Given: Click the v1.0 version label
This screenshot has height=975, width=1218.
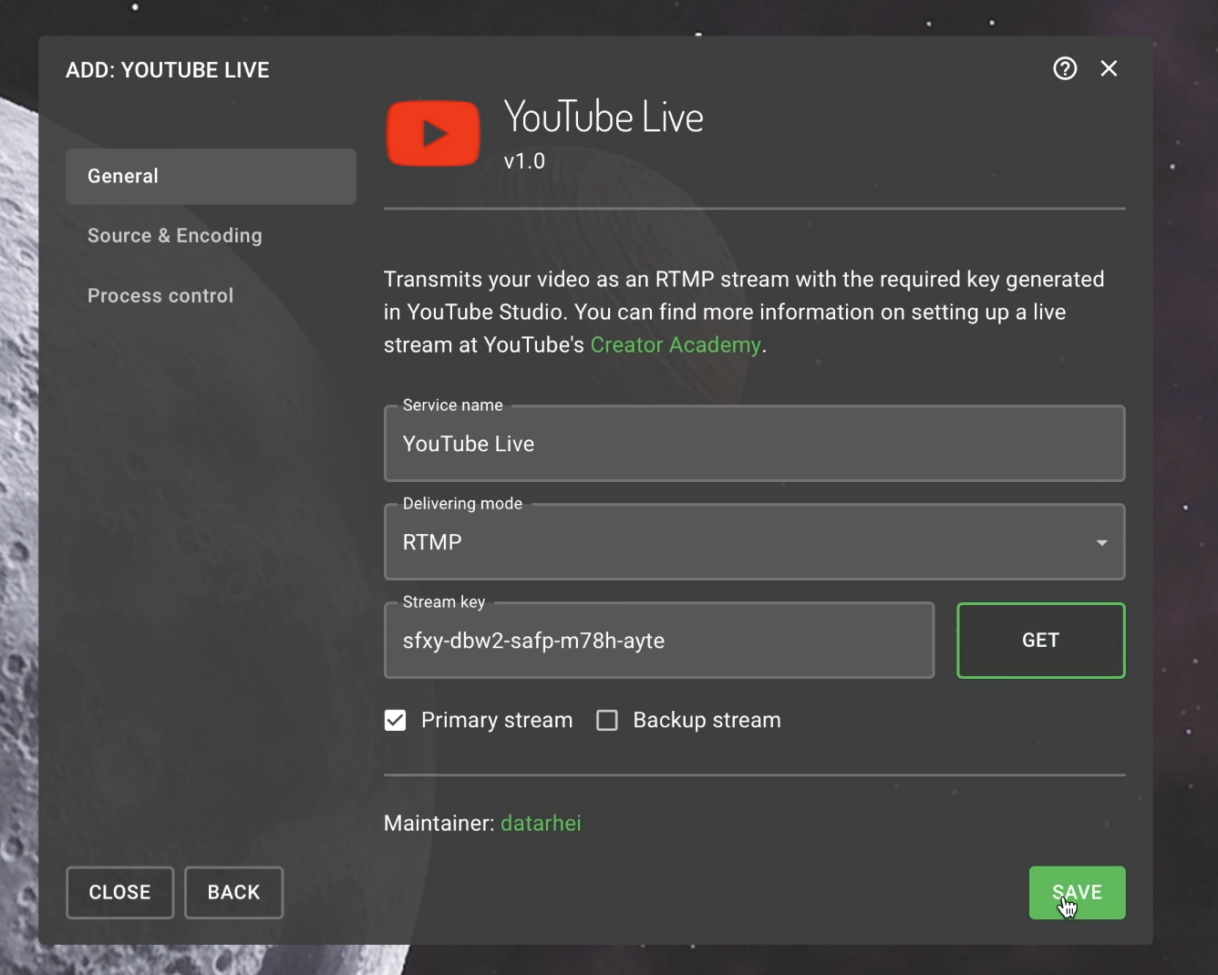Looking at the screenshot, I should click(x=524, y=161).
